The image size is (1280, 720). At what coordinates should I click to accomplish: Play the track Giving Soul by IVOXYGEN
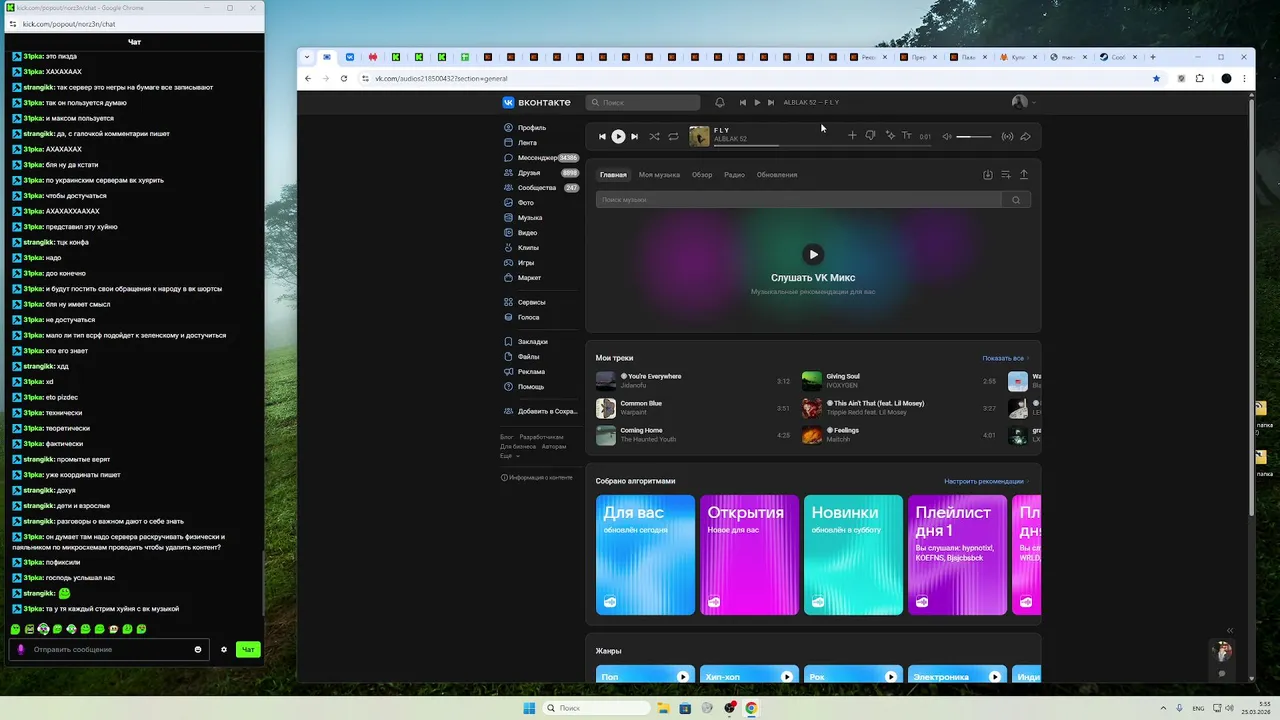click(x=812, y=381)
